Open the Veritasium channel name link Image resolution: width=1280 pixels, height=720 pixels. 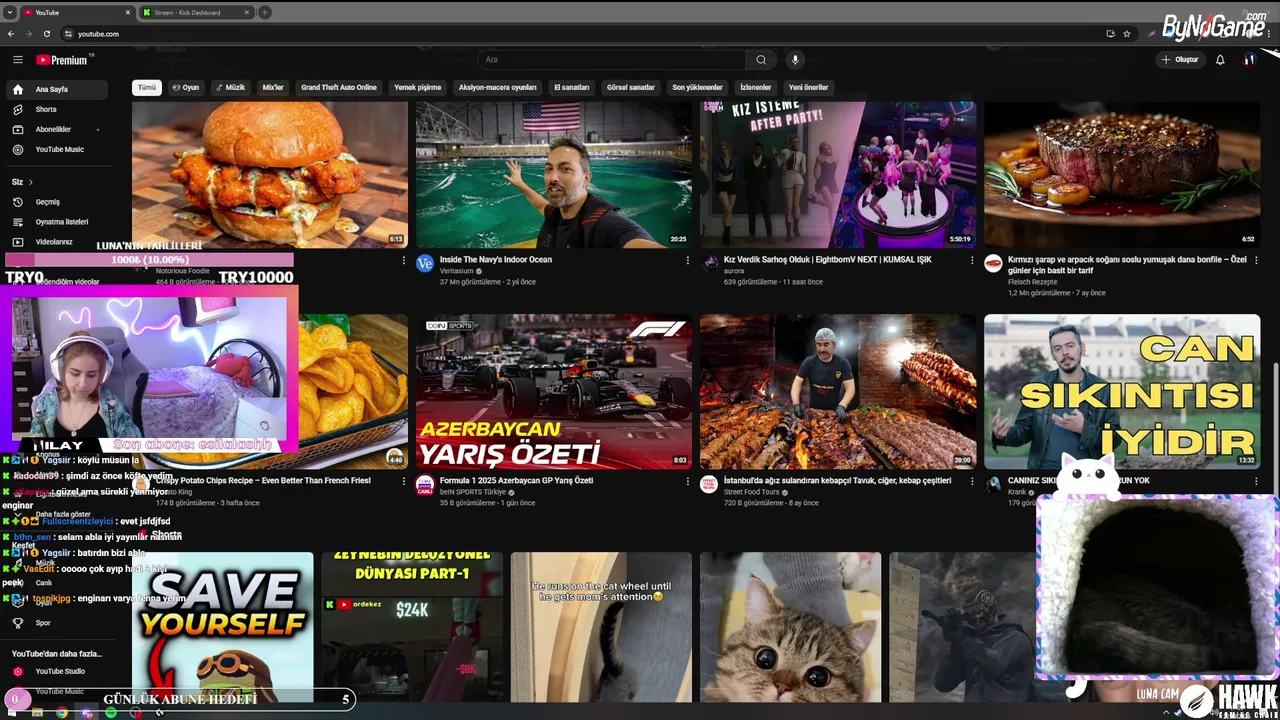pos(457,271)
